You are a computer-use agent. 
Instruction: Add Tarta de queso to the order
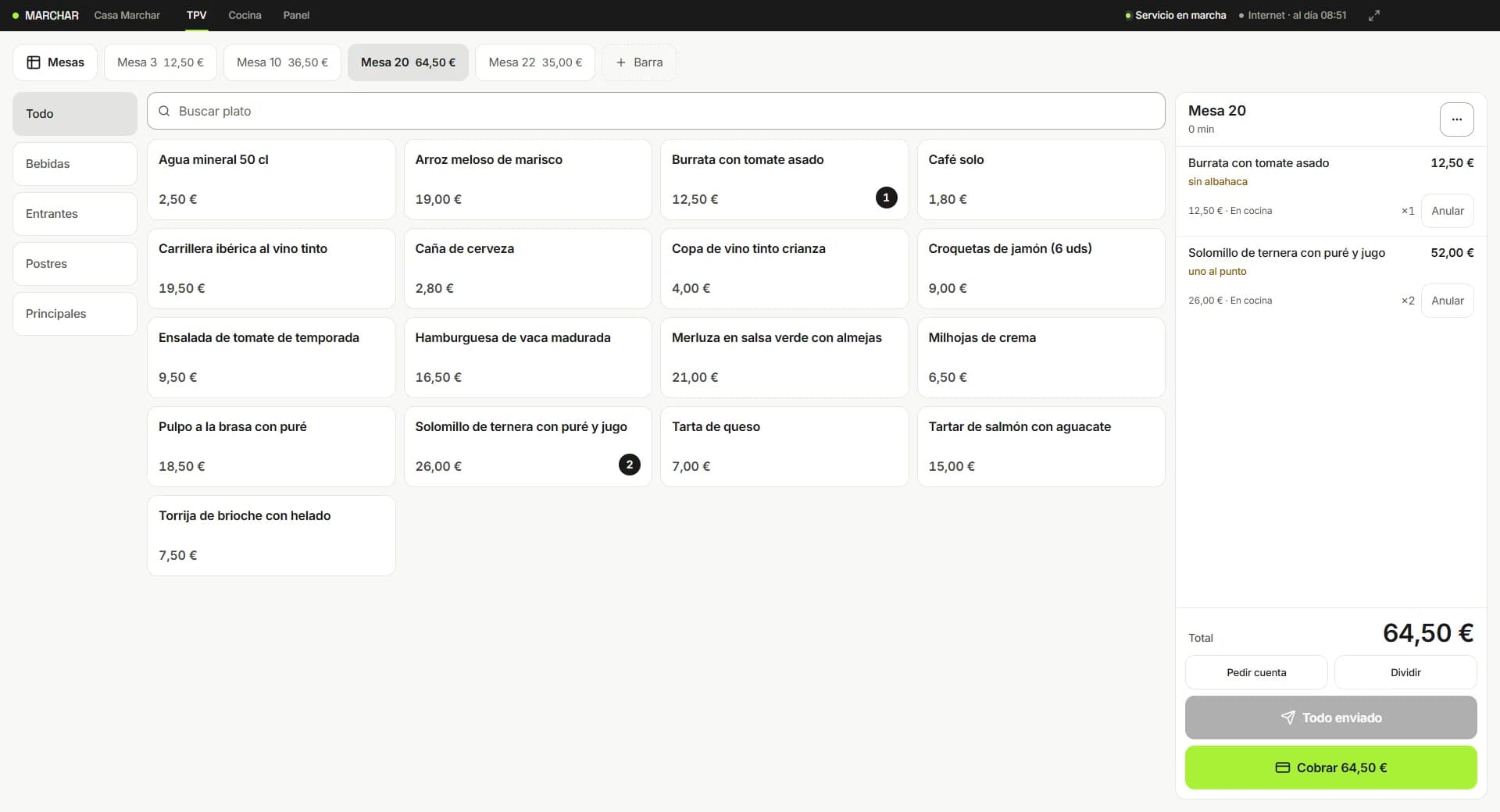click(x=784, y=447)
